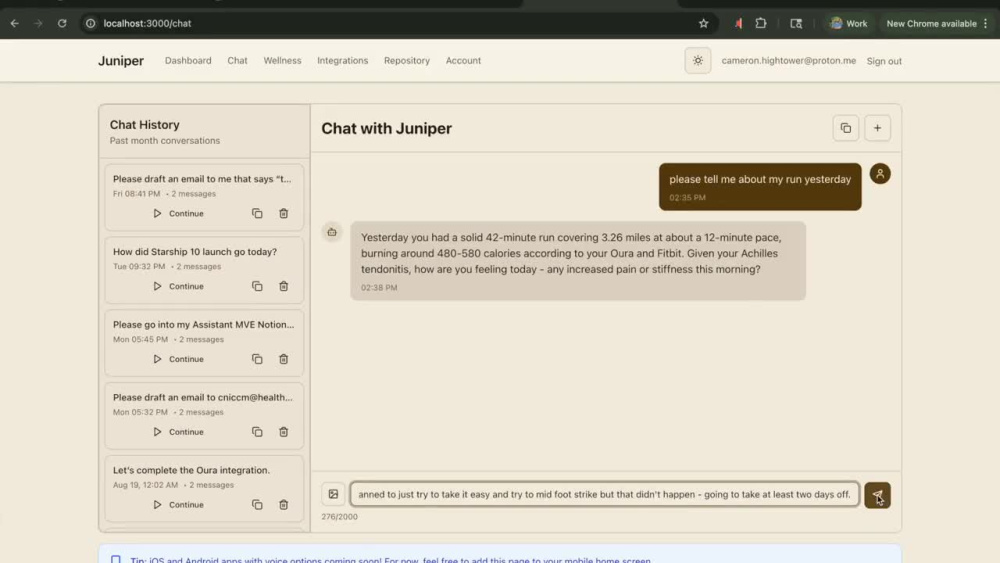Open the Work Chrome profile
The image size is (1000, 563).
[x=849, y=23]
